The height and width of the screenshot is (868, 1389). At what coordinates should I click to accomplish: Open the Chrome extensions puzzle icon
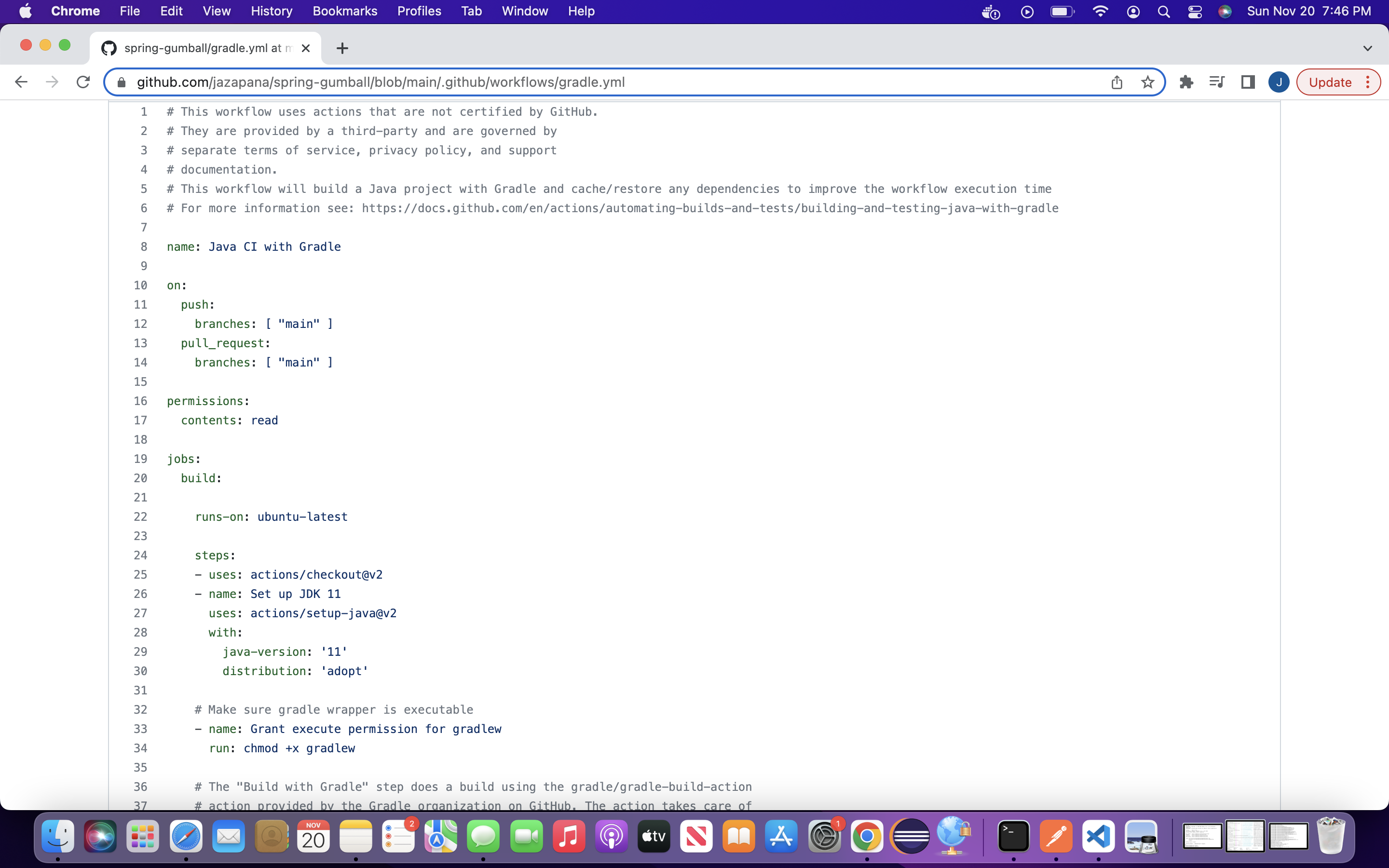[1186, 82]
